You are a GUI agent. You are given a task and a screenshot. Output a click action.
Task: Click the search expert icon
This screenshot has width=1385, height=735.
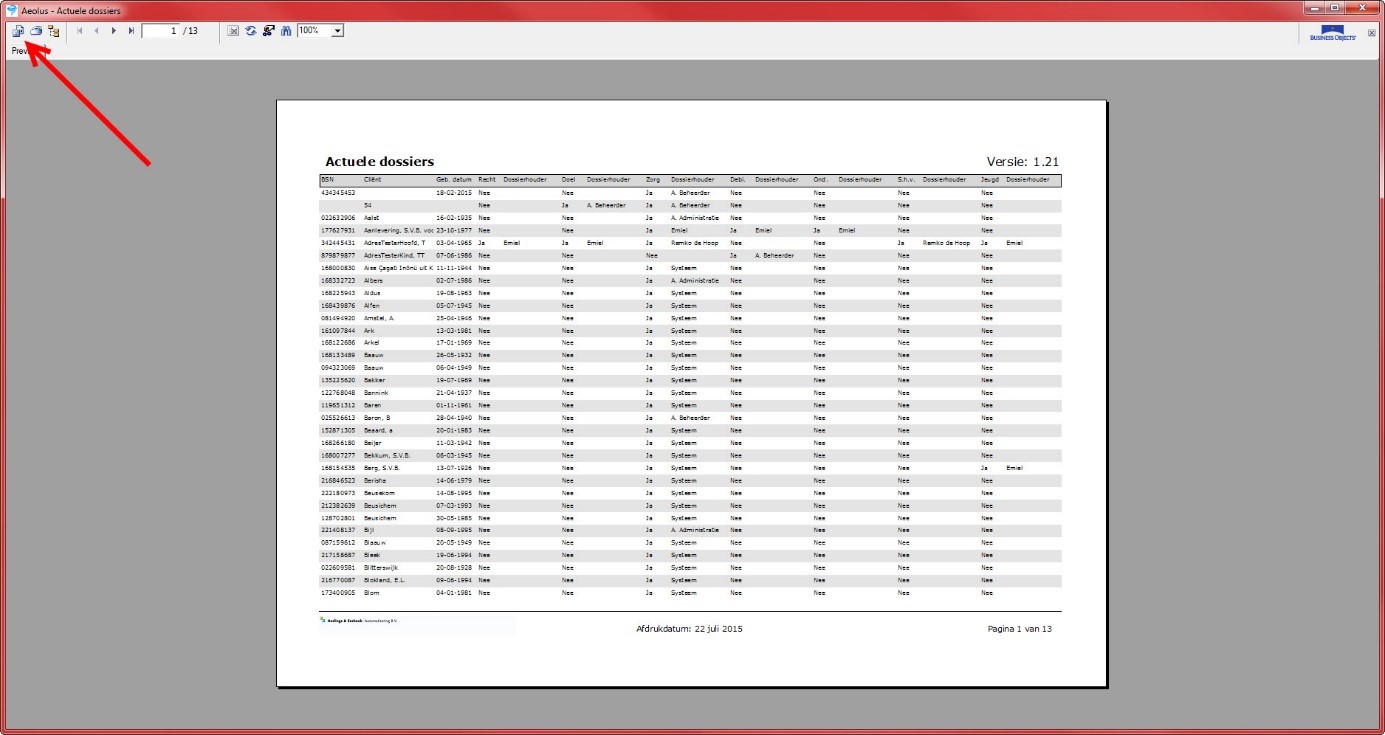268,31
